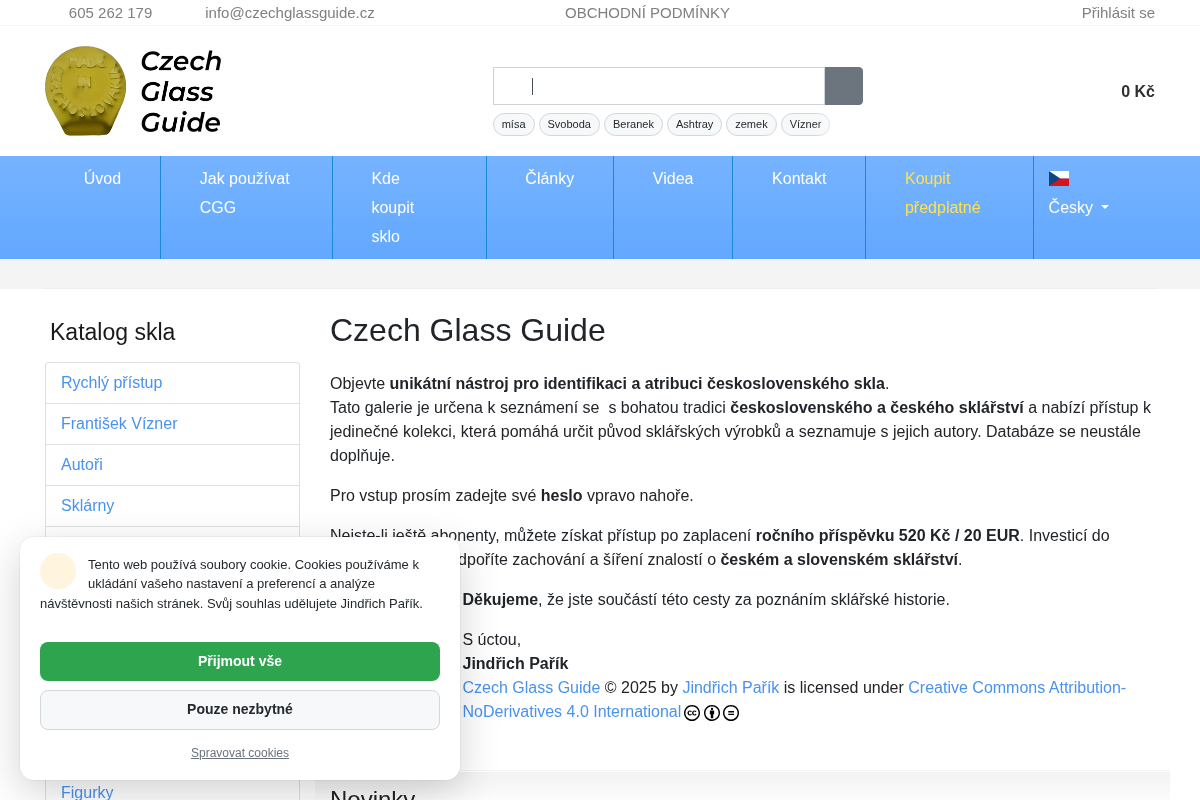The width and height of the screenshot is (1200, 800).
Task: Click the cookie icon in consent popup
Action: point(58,571)
